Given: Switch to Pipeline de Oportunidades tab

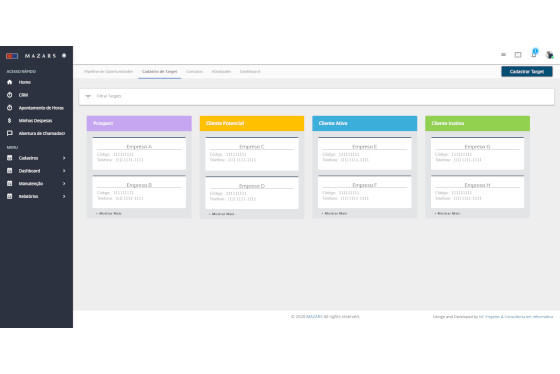Looking at the screenshot, I should pyautogui.click(x=108, y=72).
